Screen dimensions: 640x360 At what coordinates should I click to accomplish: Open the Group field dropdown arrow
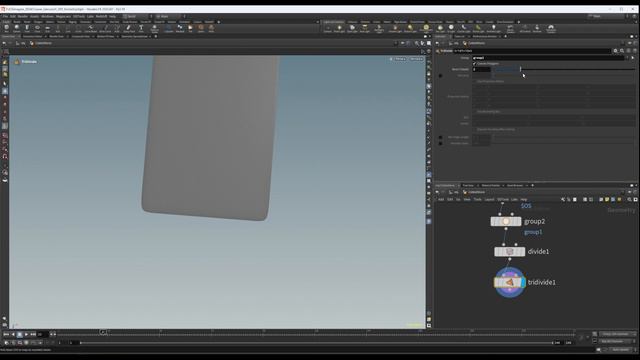tap(627, 58)
